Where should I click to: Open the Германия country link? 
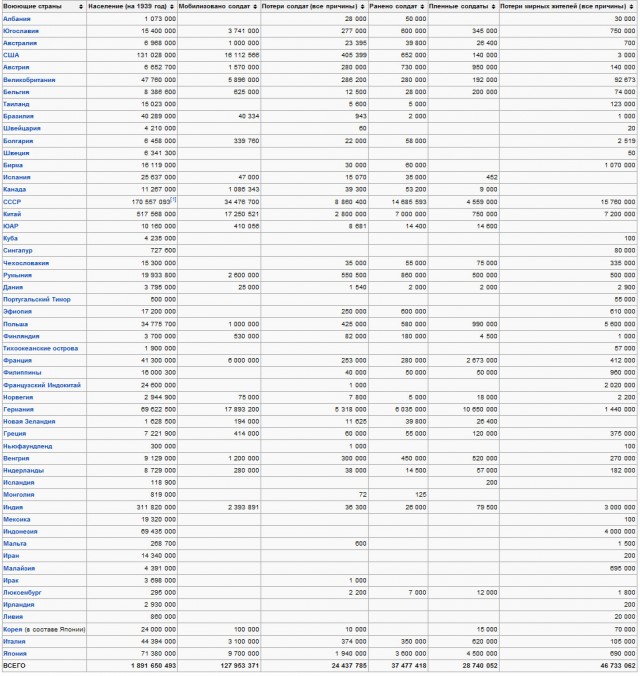click(x=20, y=408)
